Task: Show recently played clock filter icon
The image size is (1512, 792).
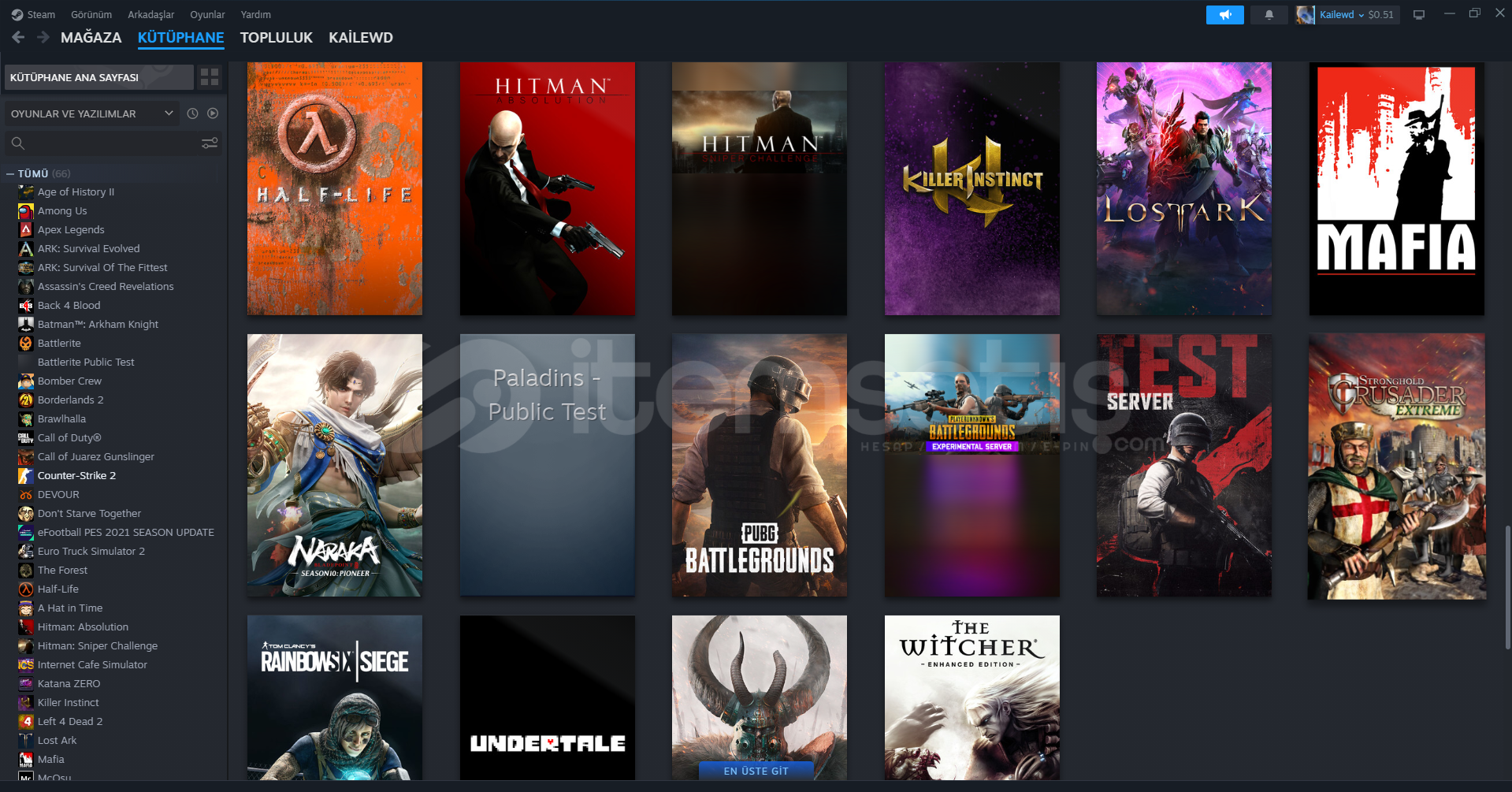Action: 192,113
